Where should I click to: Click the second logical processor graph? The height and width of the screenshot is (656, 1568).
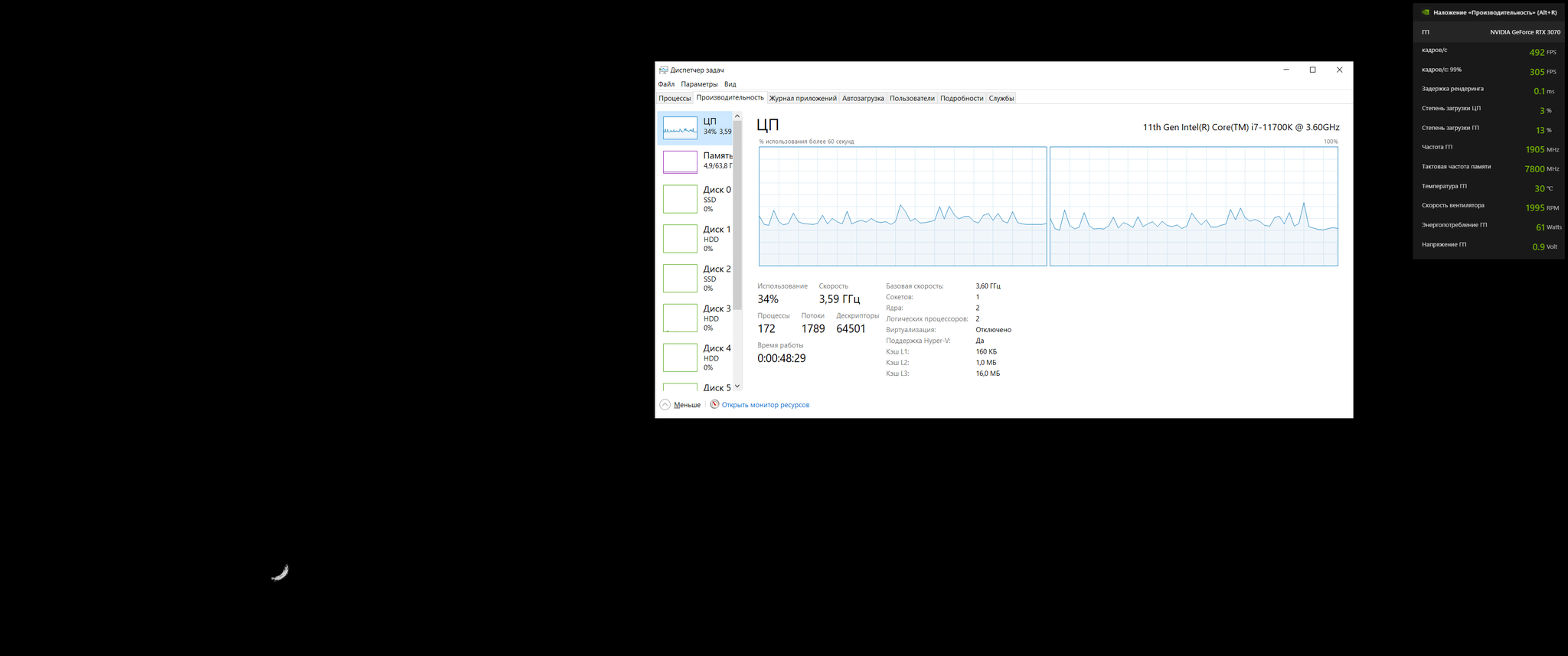point(1194,207)
